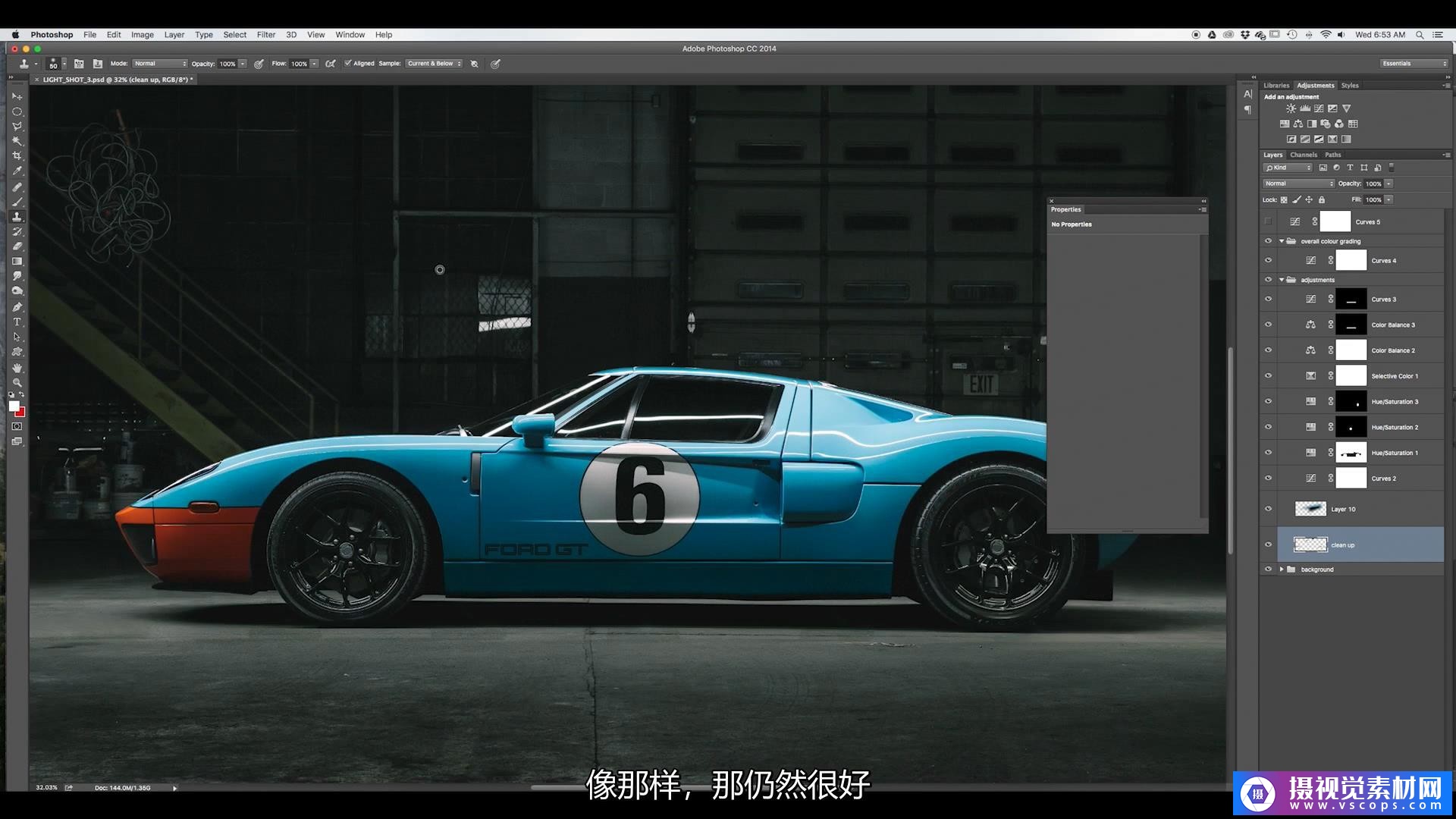Select the Pen tool
1456x819 pixels.
(x=17, y=307)
